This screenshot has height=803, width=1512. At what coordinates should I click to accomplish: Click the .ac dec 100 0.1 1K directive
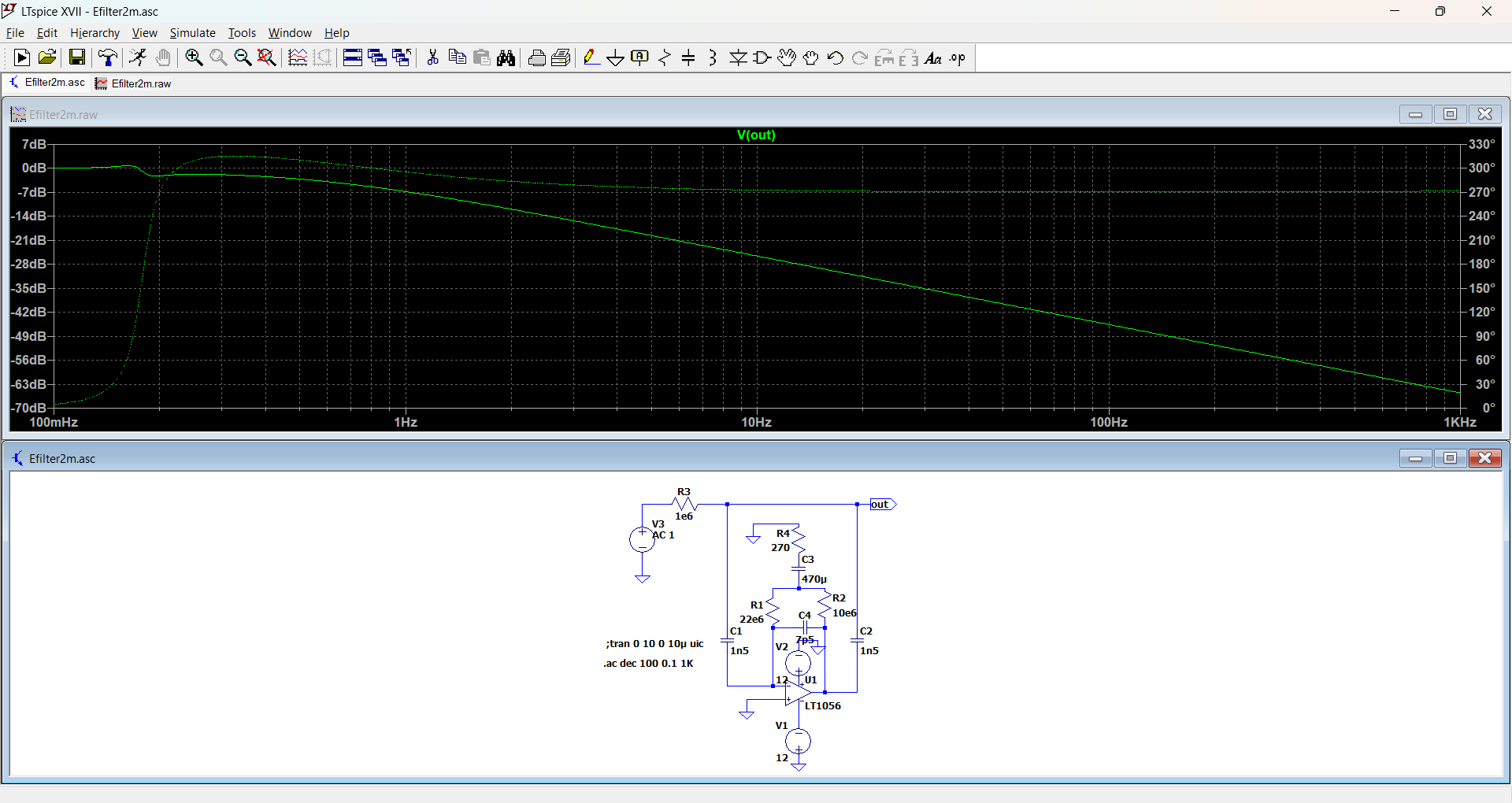pos(648,664)
